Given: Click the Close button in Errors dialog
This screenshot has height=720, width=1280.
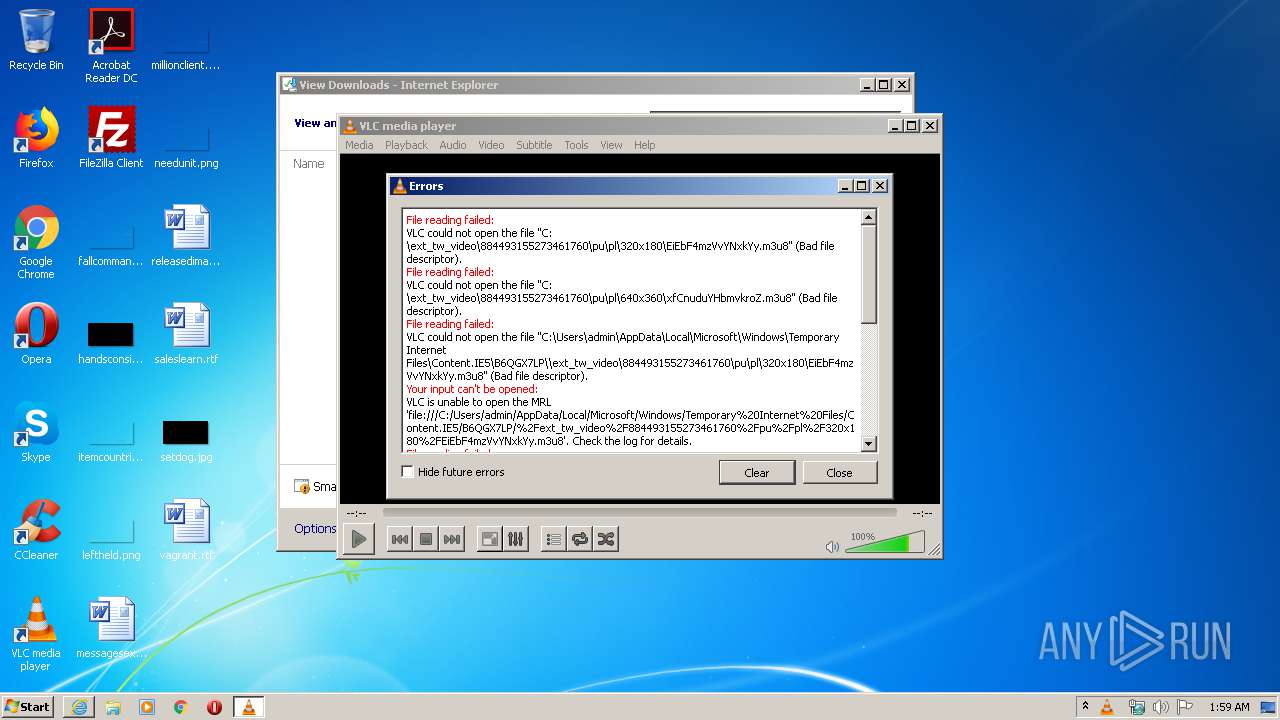Looking at the screenshot, I should (839, 473).
